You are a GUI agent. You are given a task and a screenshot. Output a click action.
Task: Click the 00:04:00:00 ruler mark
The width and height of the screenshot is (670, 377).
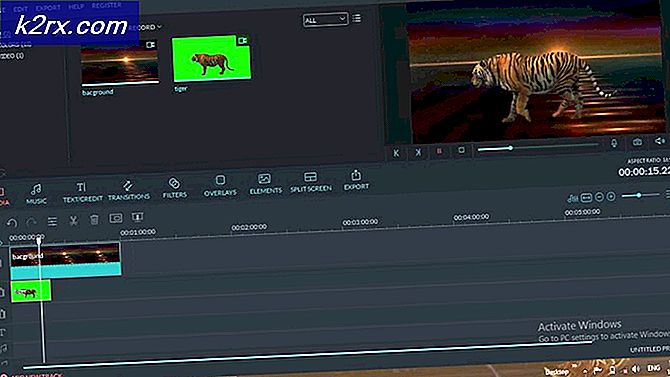(x=471, y=217)
